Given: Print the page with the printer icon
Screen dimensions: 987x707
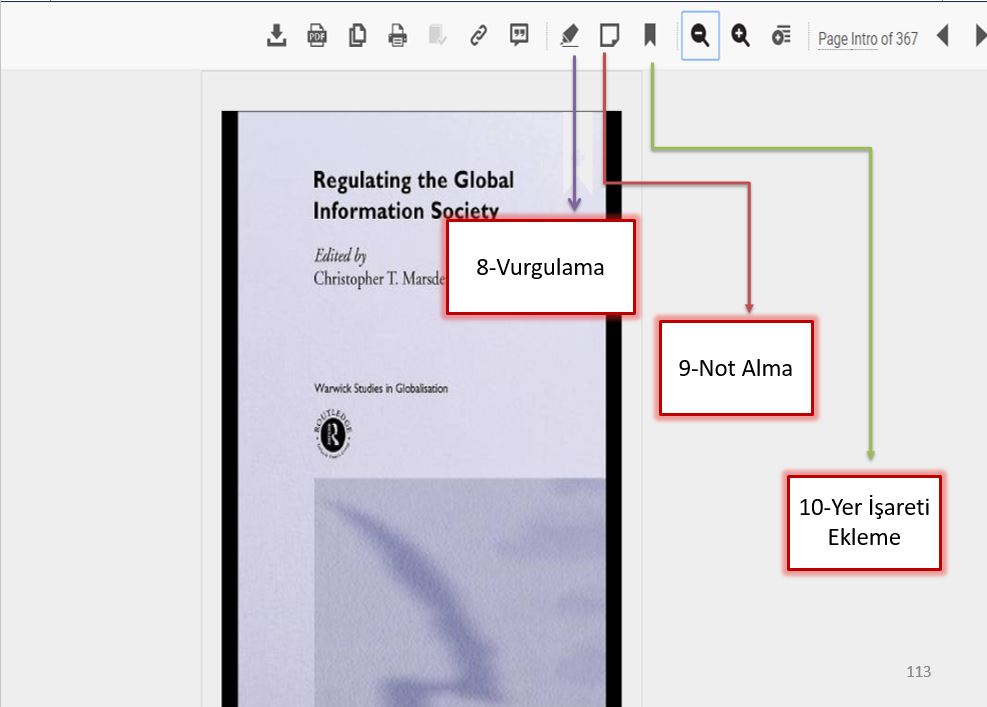Looking at the screenshot, I should [397, 35].
